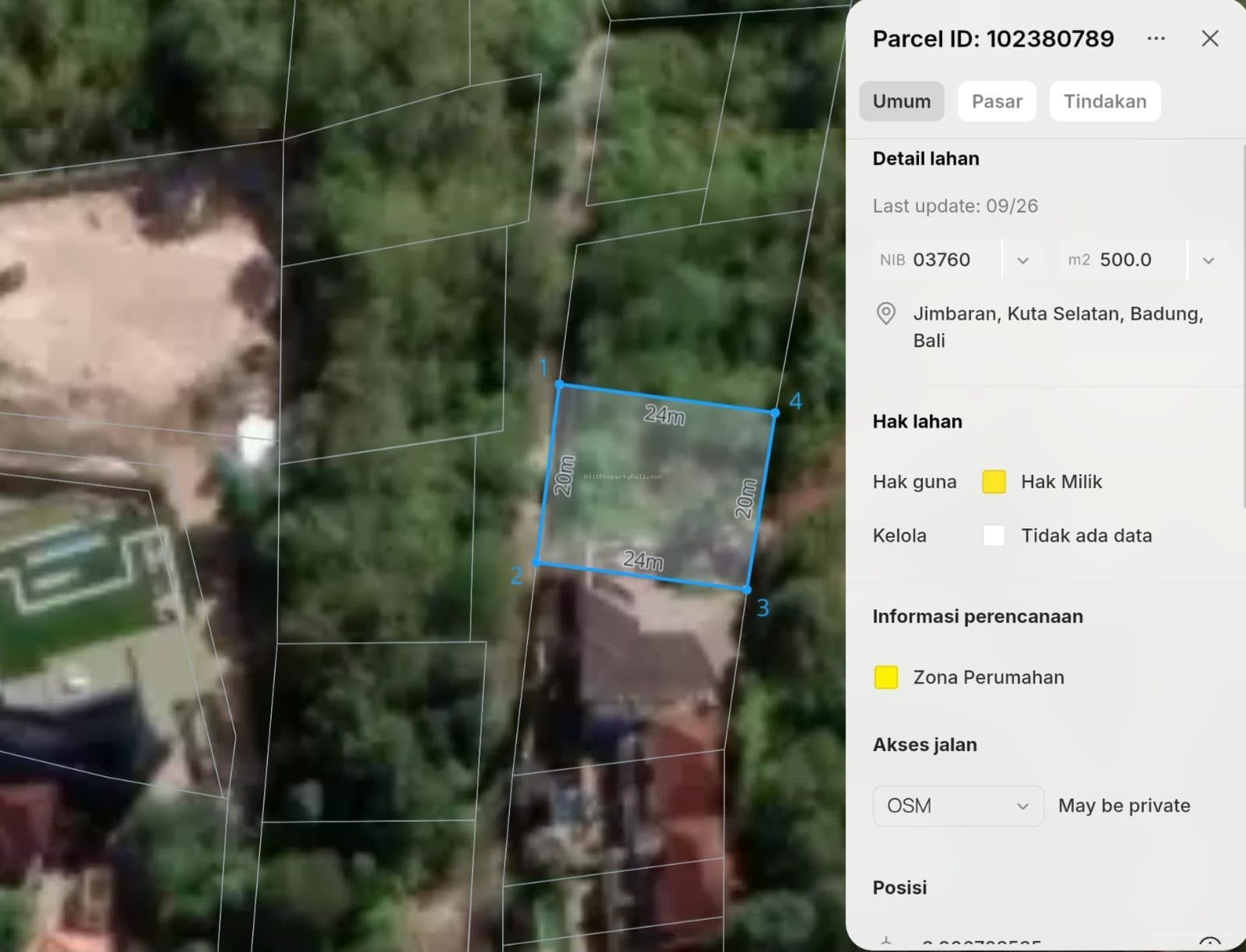
Task: Click the yellow Hak Milik swatch
Action: (994, 482)
